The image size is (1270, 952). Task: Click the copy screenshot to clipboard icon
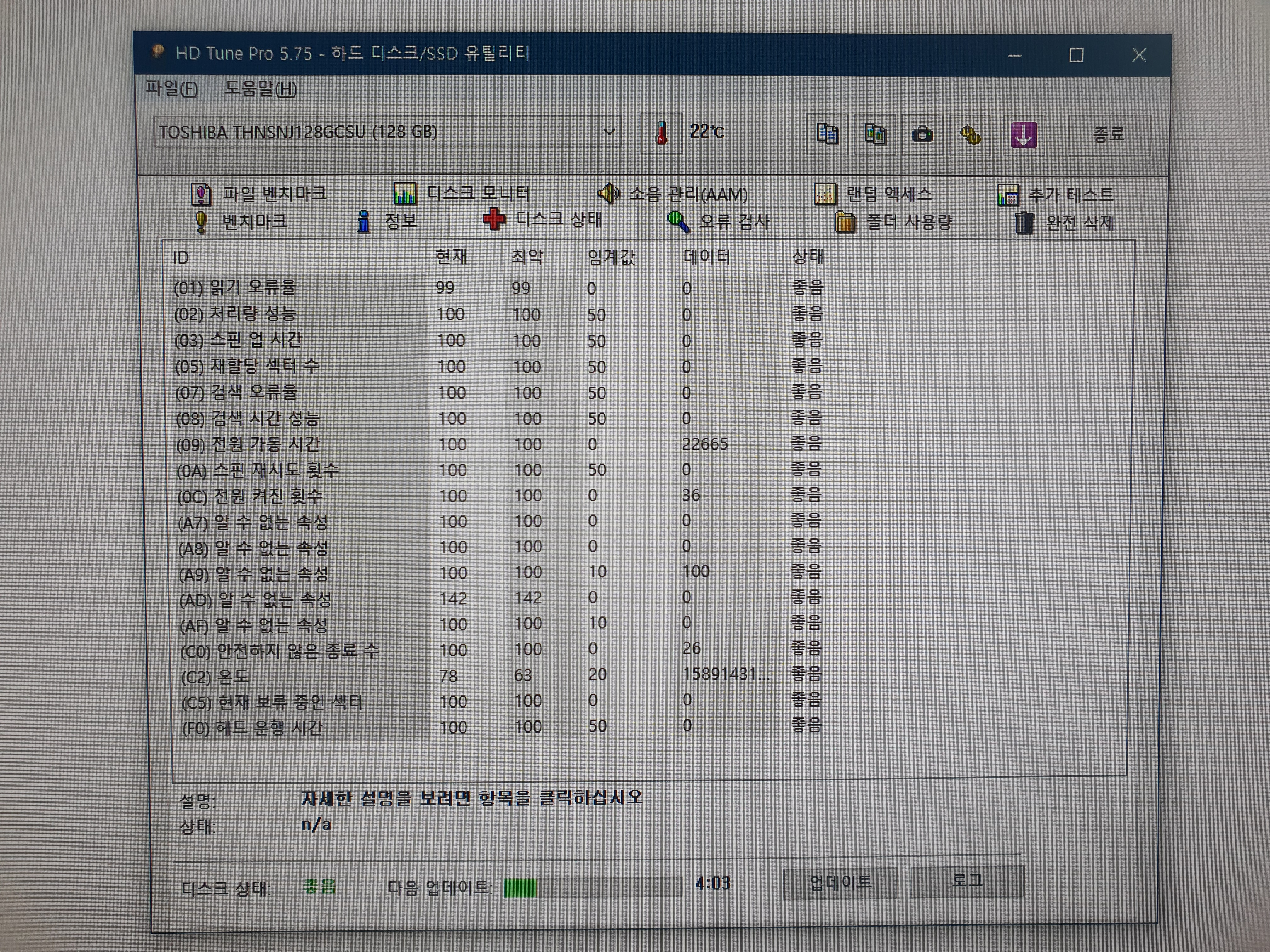click(x=874, y=135)
